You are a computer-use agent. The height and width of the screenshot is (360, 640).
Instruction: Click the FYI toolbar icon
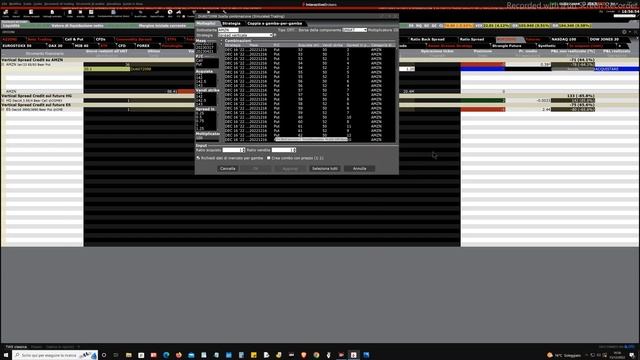[178, 13]
